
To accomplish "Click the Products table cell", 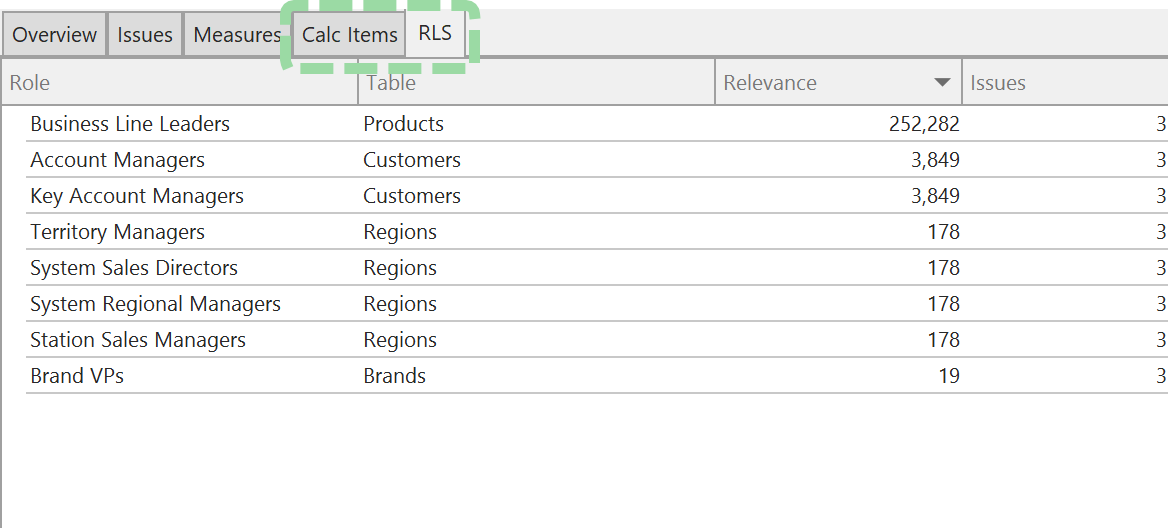I will coord(403,124).
